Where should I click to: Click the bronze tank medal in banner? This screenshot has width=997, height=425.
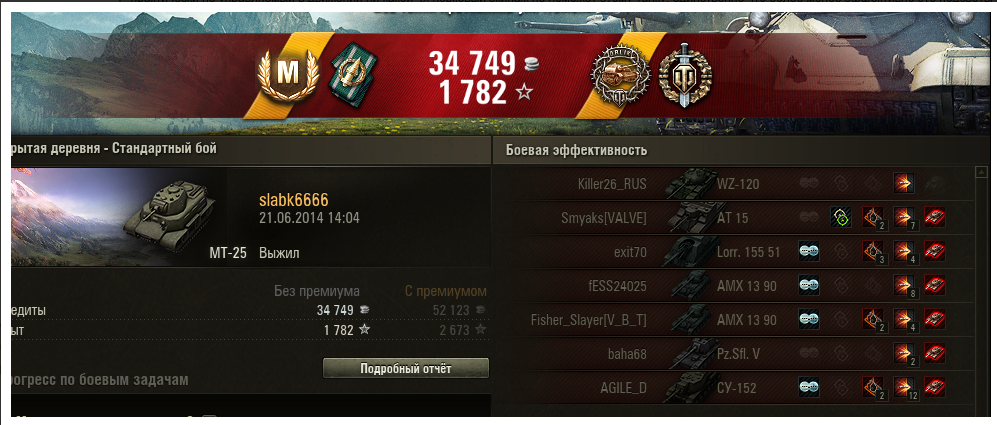click(x=621, y=76)
